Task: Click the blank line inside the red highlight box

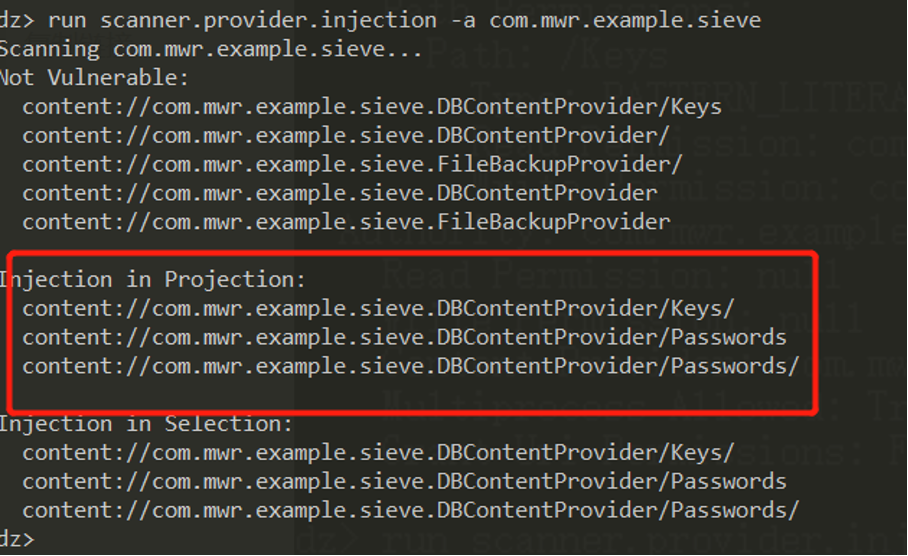Action: coord(411,395)
